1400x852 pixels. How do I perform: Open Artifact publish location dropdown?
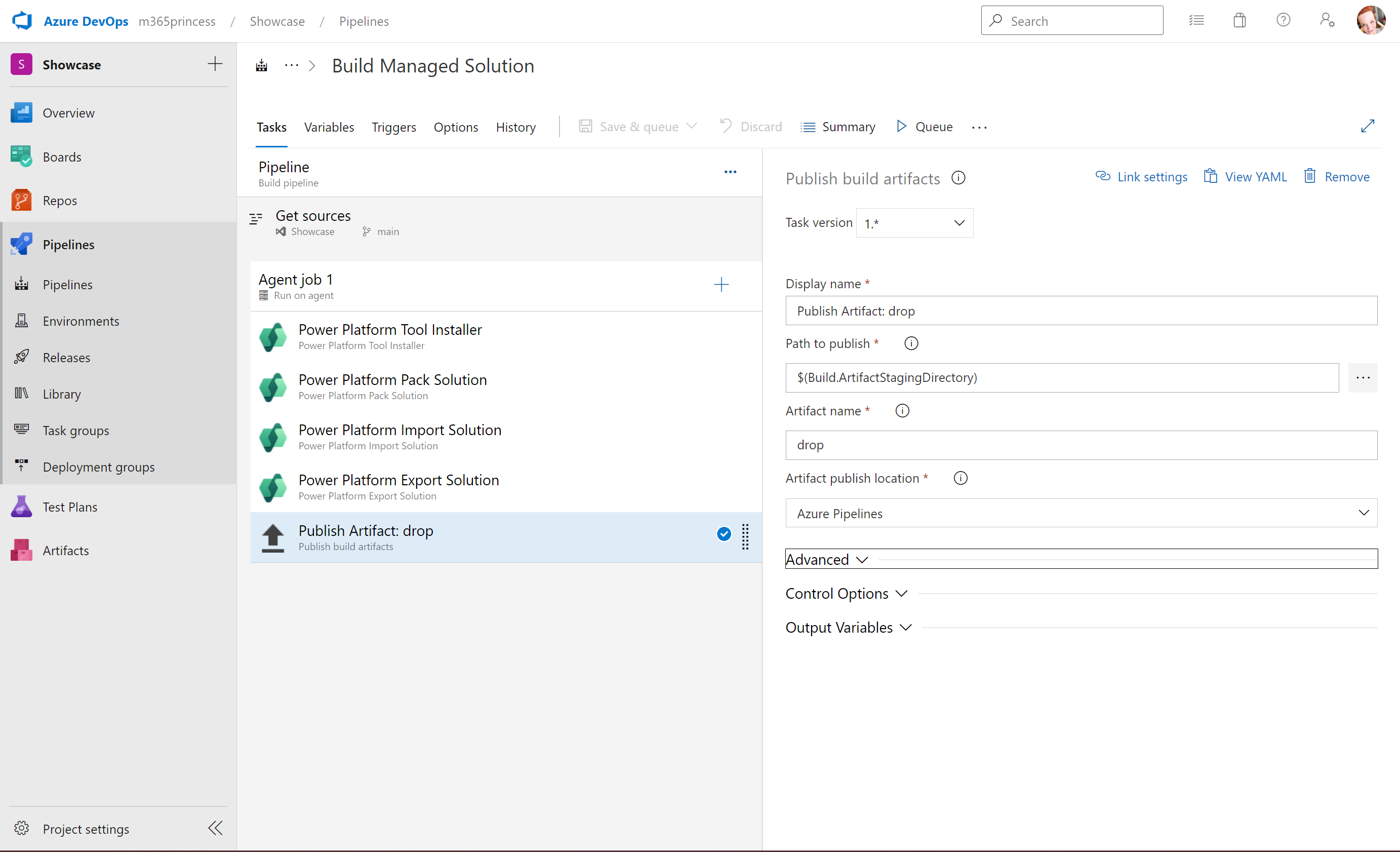(x=1081, y=513)
